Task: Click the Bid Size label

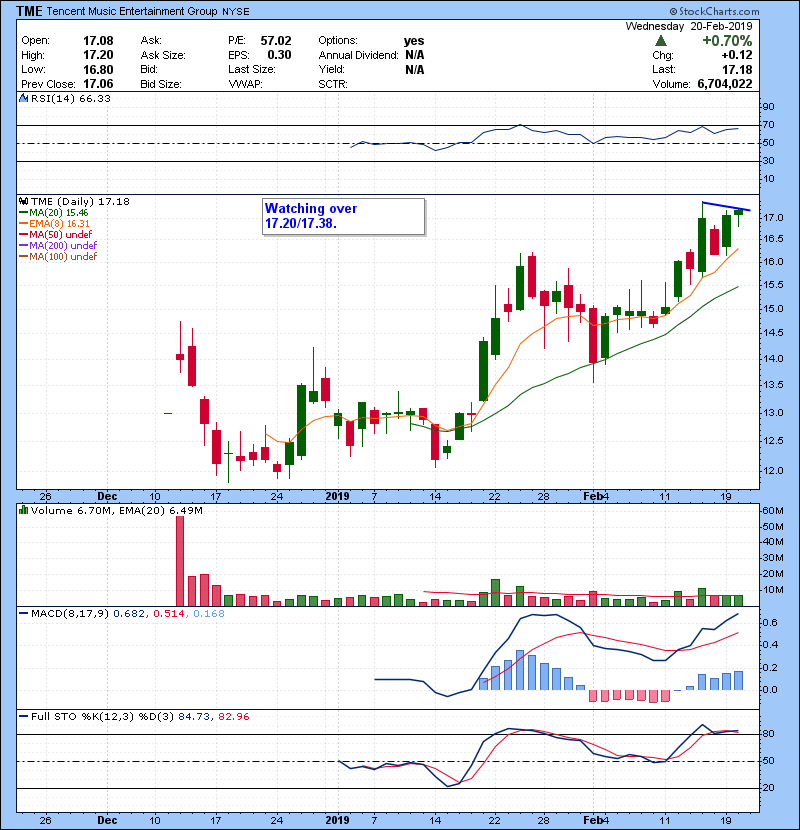Action: coord(160,84)
